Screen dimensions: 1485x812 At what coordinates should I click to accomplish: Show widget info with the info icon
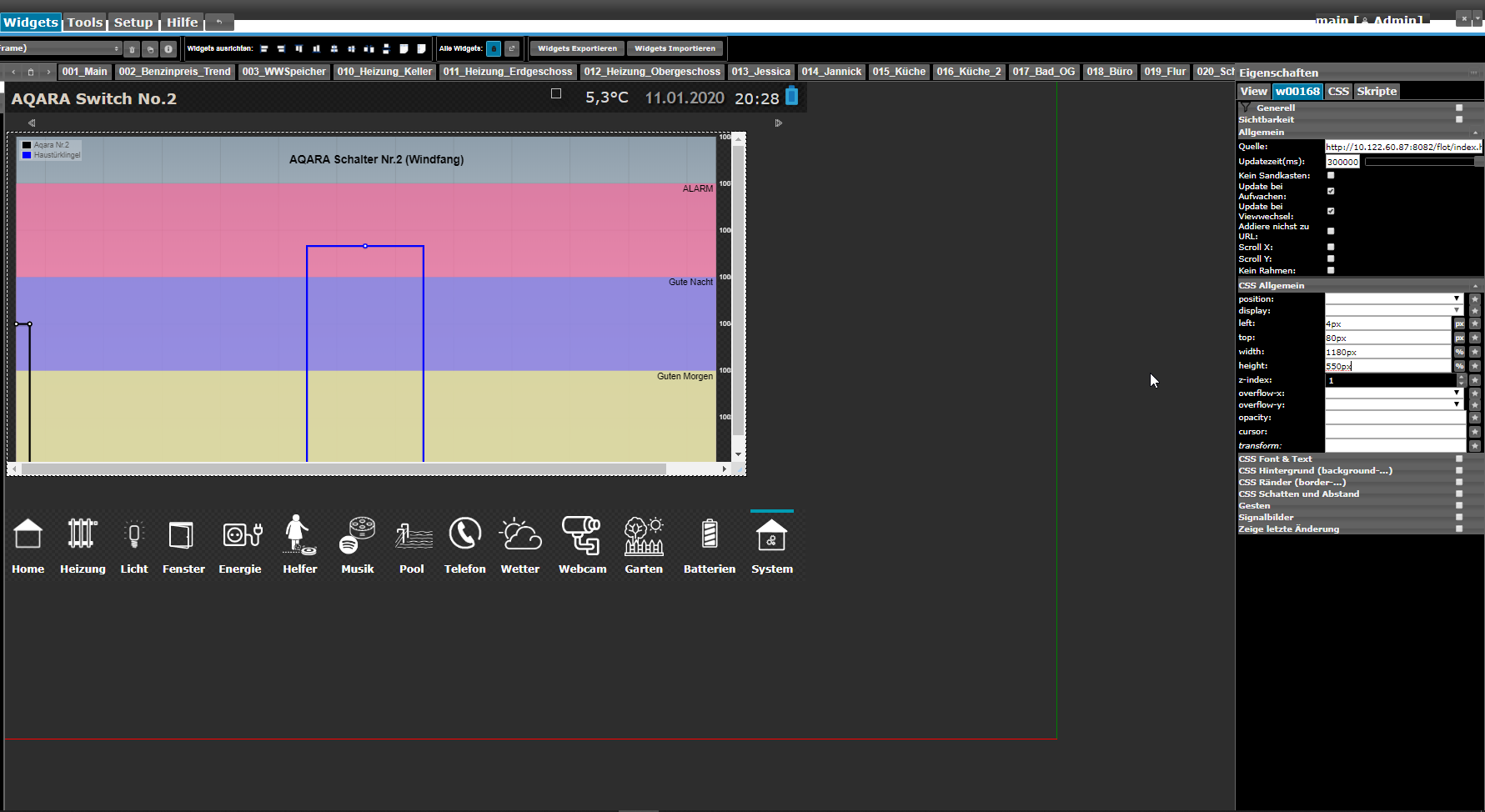click(x=168, y=49)
